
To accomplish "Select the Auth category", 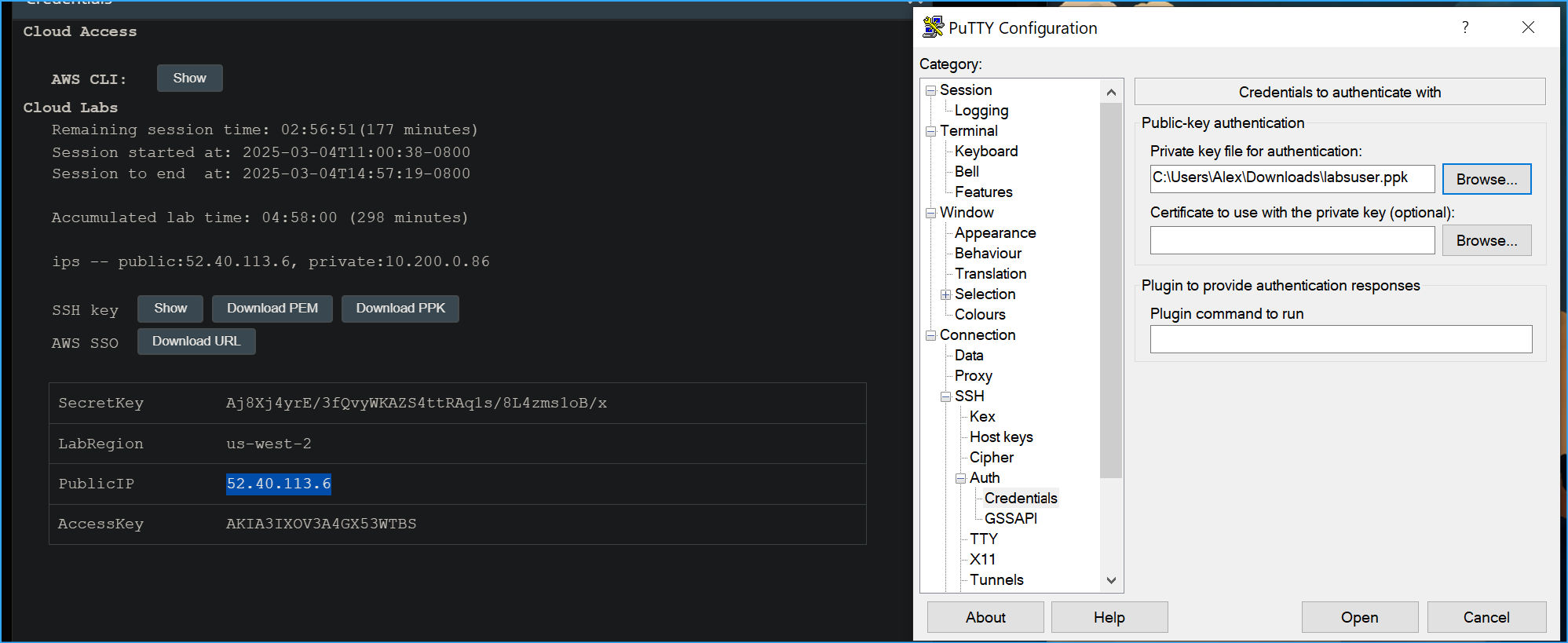I will pos(985,478).
